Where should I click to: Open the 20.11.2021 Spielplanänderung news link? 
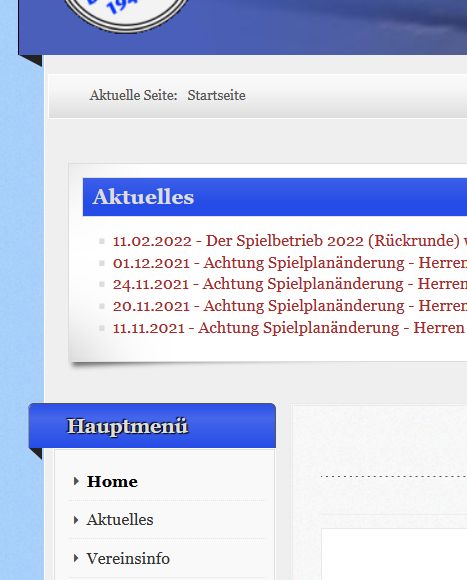pyautogui.click(x=290, y=306)
